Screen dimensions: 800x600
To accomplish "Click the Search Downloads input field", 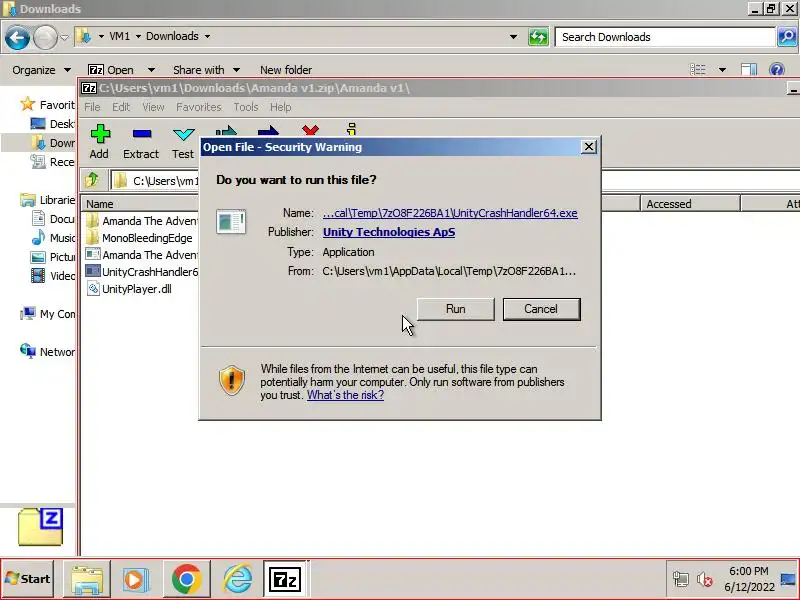I will [x=665, y=37].
